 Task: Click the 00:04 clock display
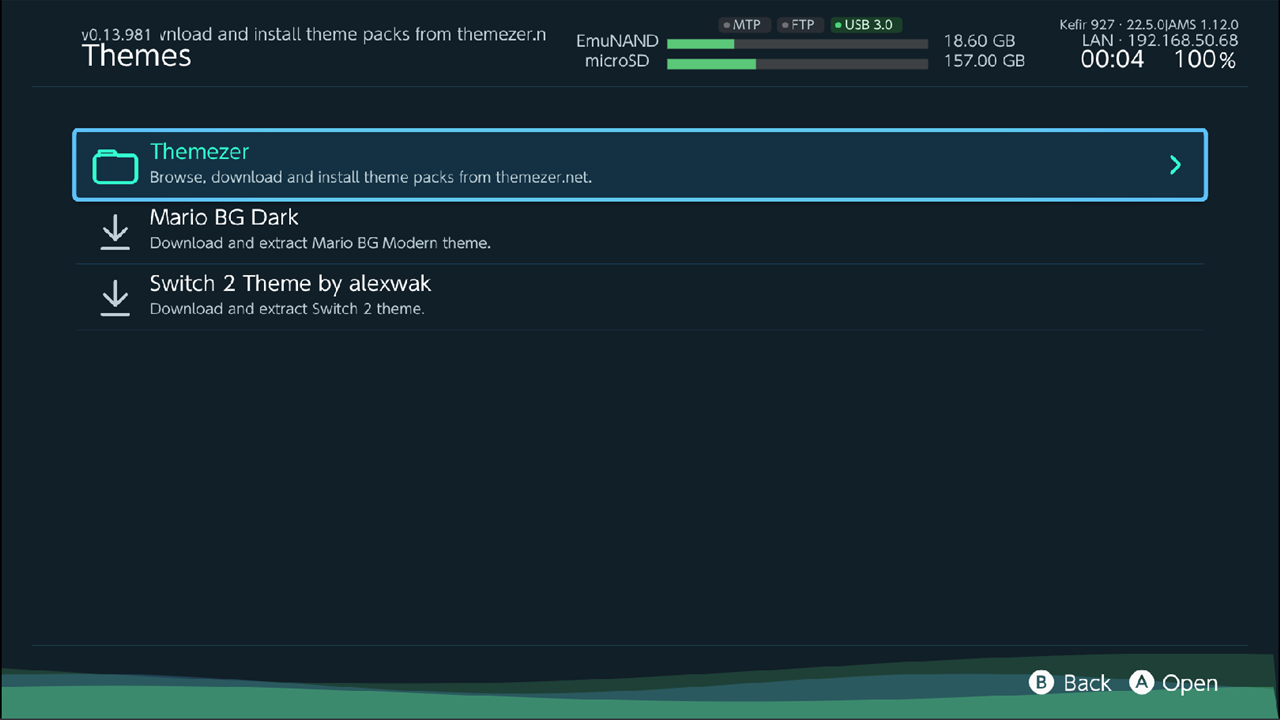(x=1112, y=60)
